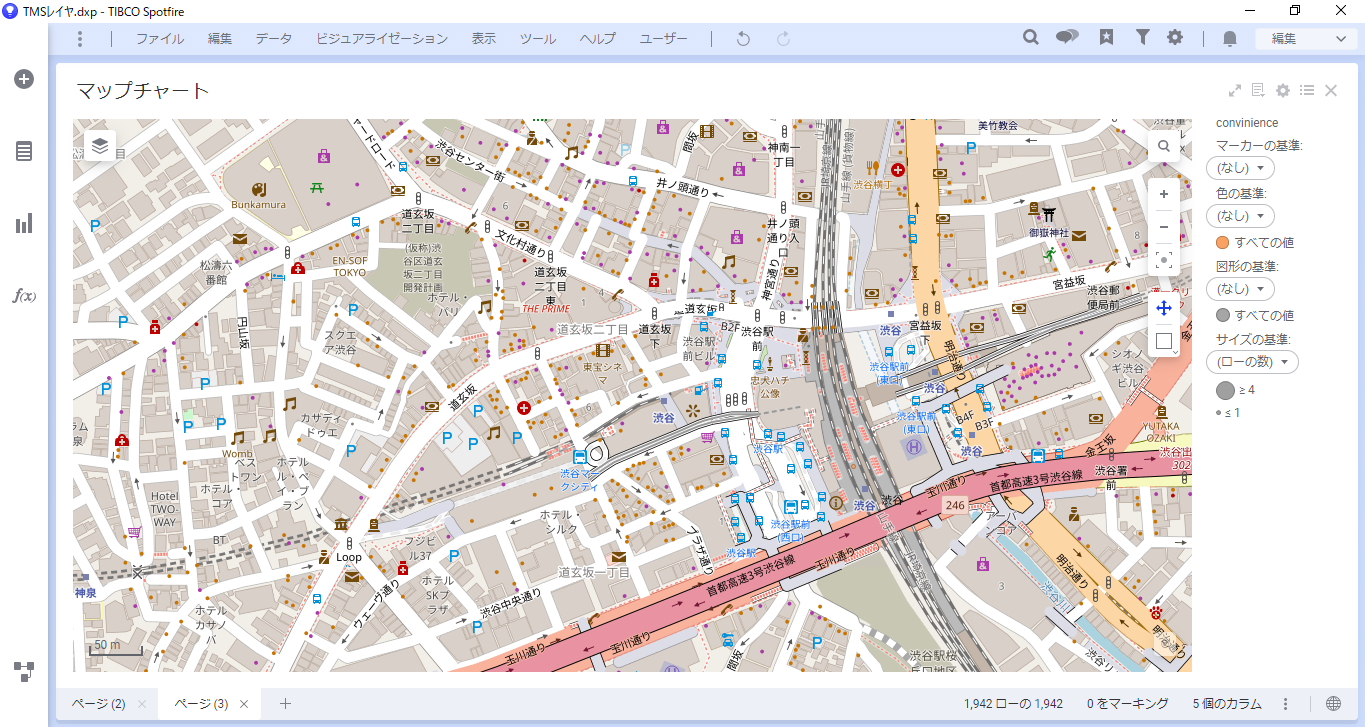Close the map chart visualization
This screenshot has height=727, width=1365.
pyautogui.click(x=1331, y=90)
